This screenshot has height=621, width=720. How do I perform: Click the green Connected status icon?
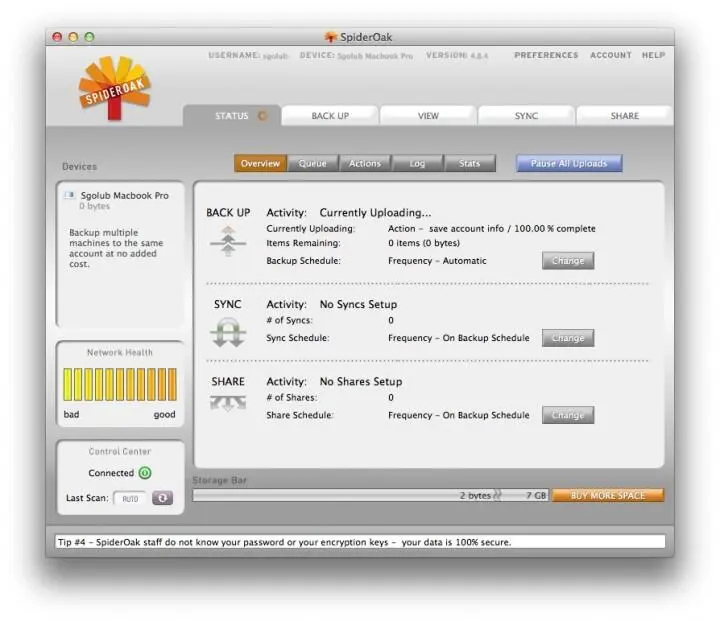[145, 473]
